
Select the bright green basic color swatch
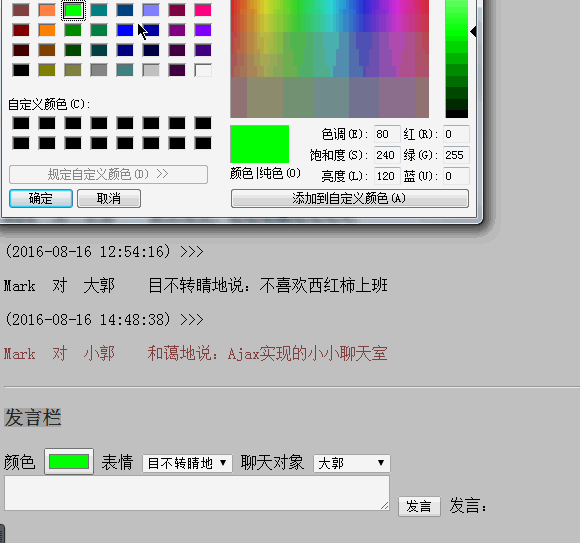point(73,10)
